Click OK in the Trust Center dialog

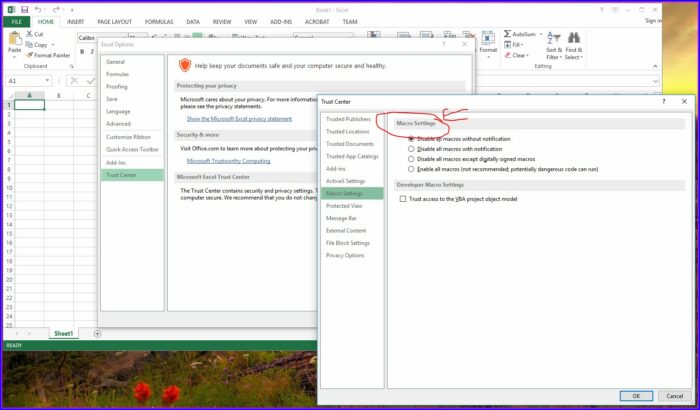click(x=636, y=396)
